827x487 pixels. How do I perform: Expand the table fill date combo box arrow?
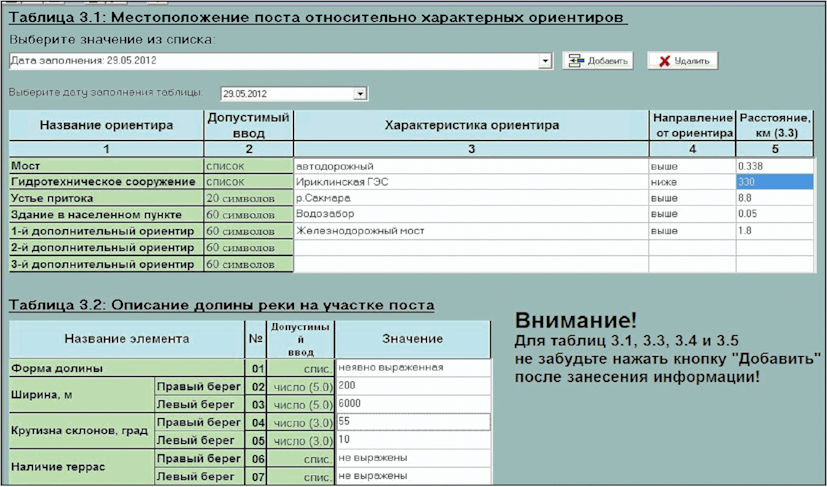click(x=360, y=94)
